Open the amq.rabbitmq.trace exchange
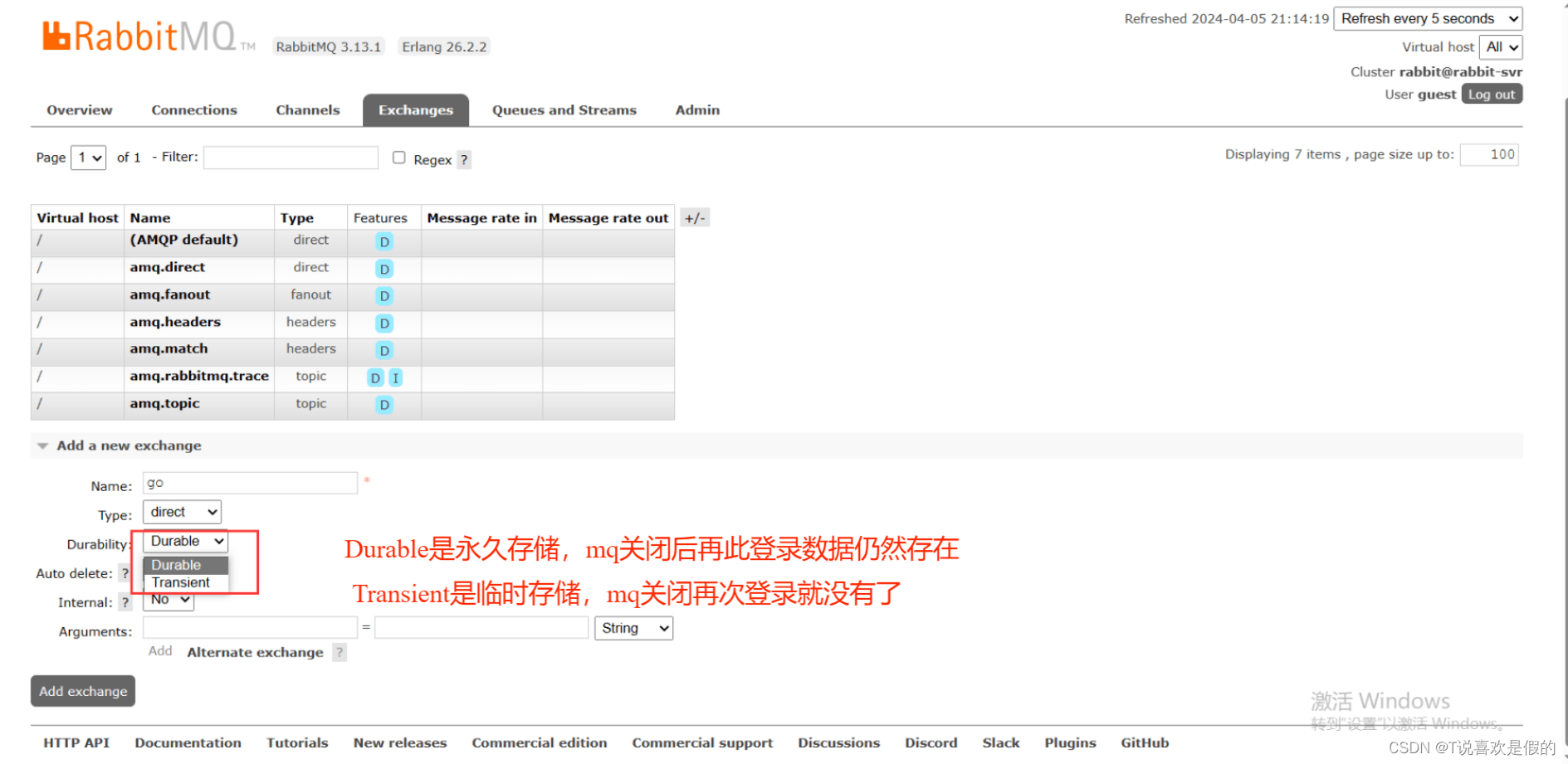Viewport: 1568px width, 764px height. [199, 376]
